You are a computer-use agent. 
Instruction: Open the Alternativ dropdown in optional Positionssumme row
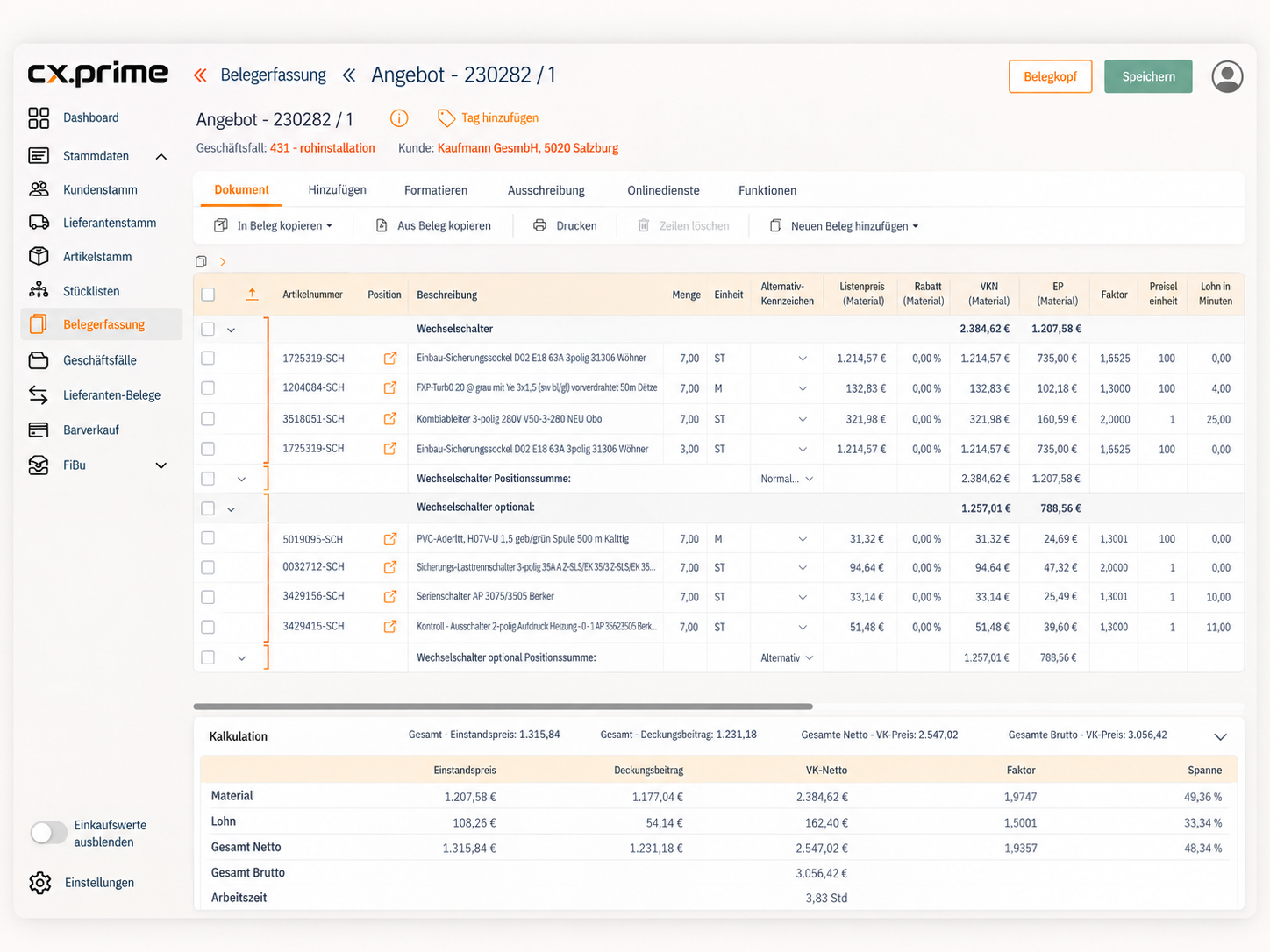click(787, 657)
